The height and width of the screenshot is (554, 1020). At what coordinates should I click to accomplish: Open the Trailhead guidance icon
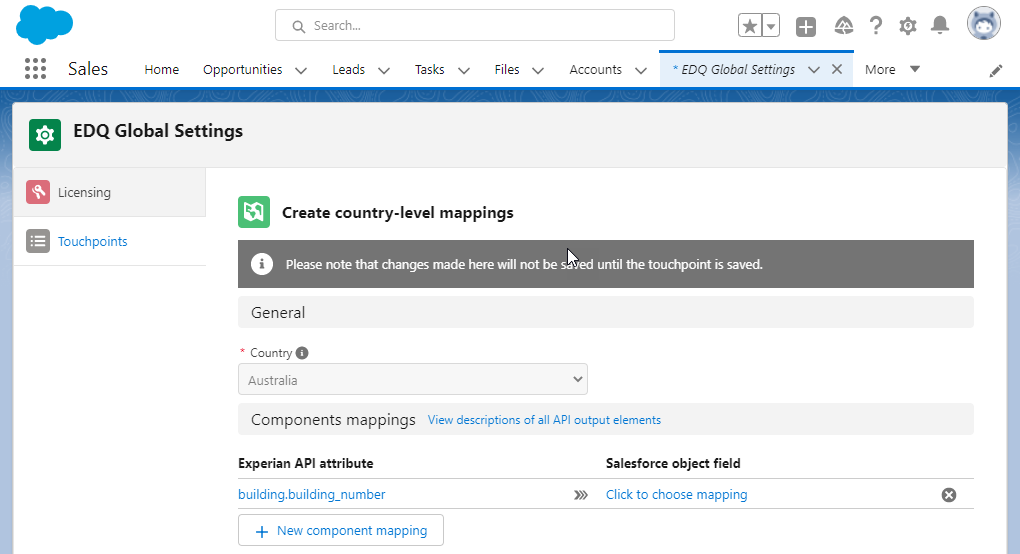tap(844, 26)
